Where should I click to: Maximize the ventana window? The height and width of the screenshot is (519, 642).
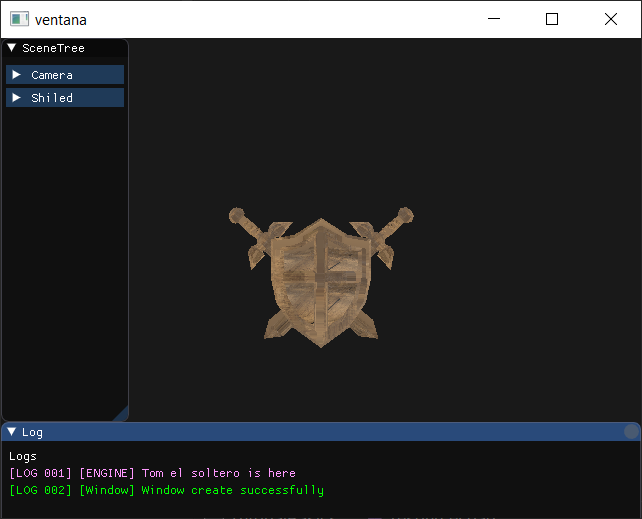(x=552, y=19)
